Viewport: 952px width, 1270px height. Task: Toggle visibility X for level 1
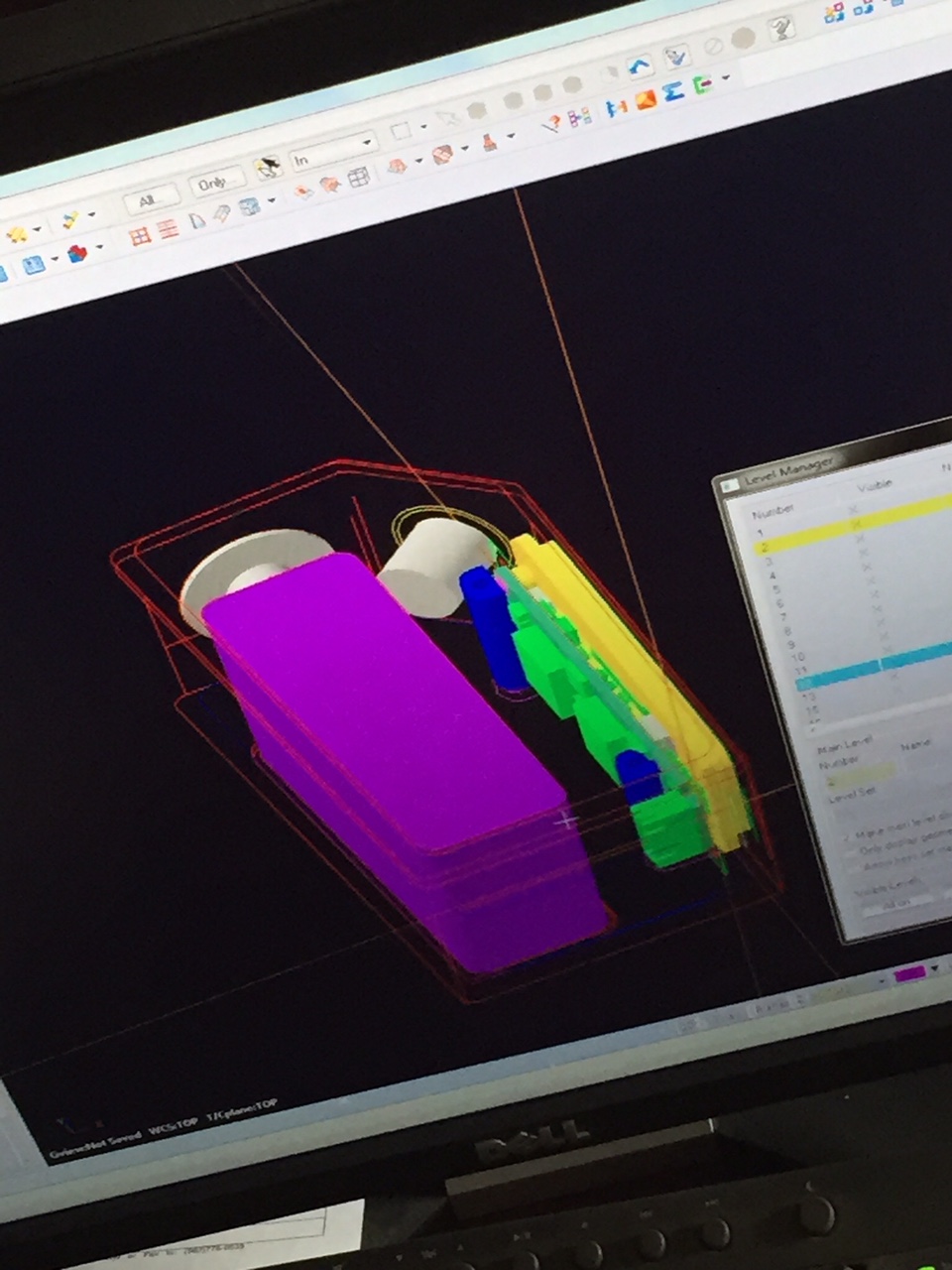pos(853,523)
